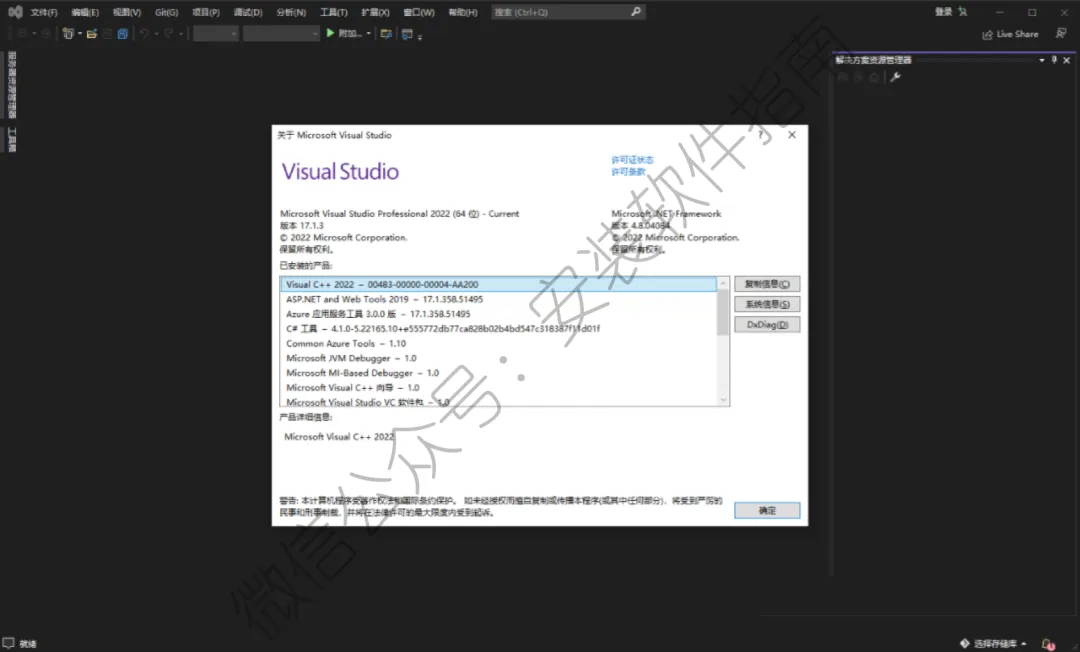Click the Send Feedback icon
Image resolution: width=1080 pixels, height=652 pixels.
(x=1061, y=33)
